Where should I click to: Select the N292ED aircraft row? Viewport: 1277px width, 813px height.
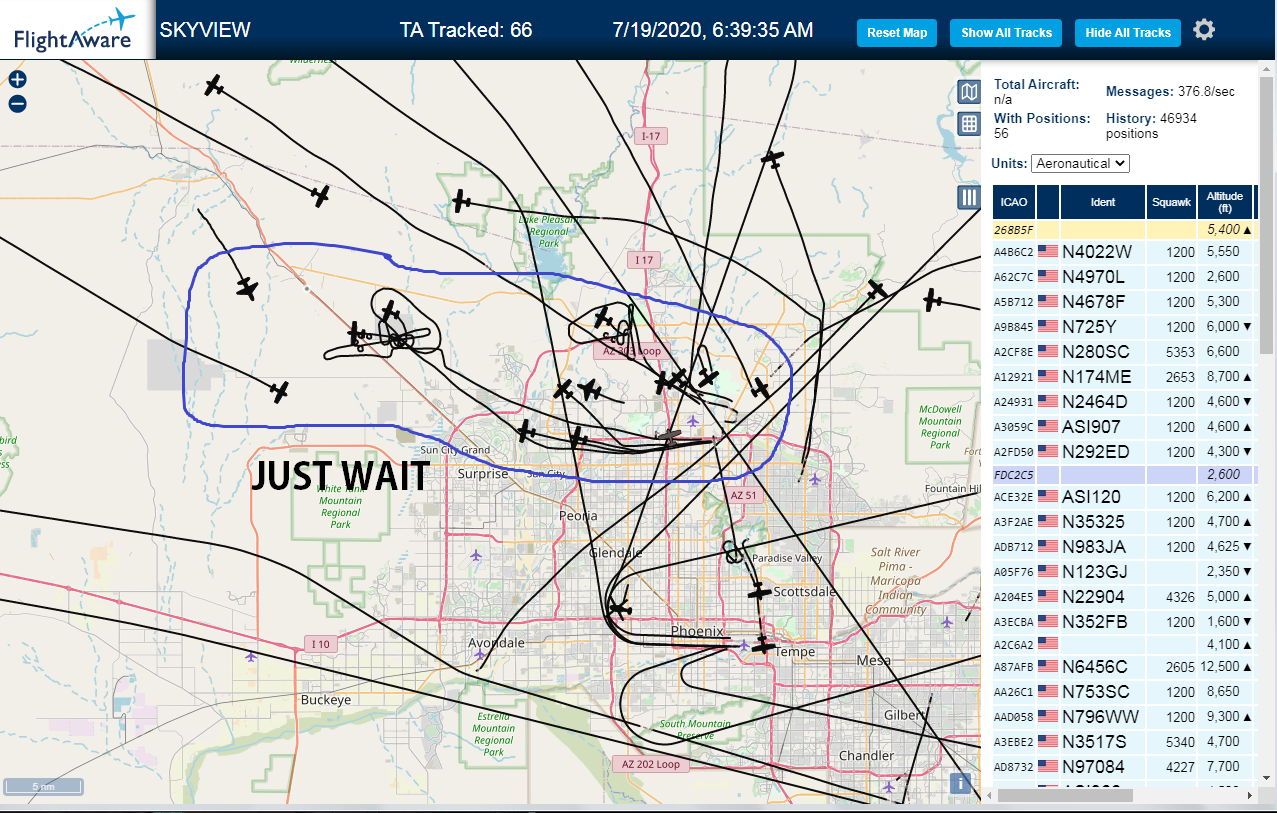coord(1123,452)
